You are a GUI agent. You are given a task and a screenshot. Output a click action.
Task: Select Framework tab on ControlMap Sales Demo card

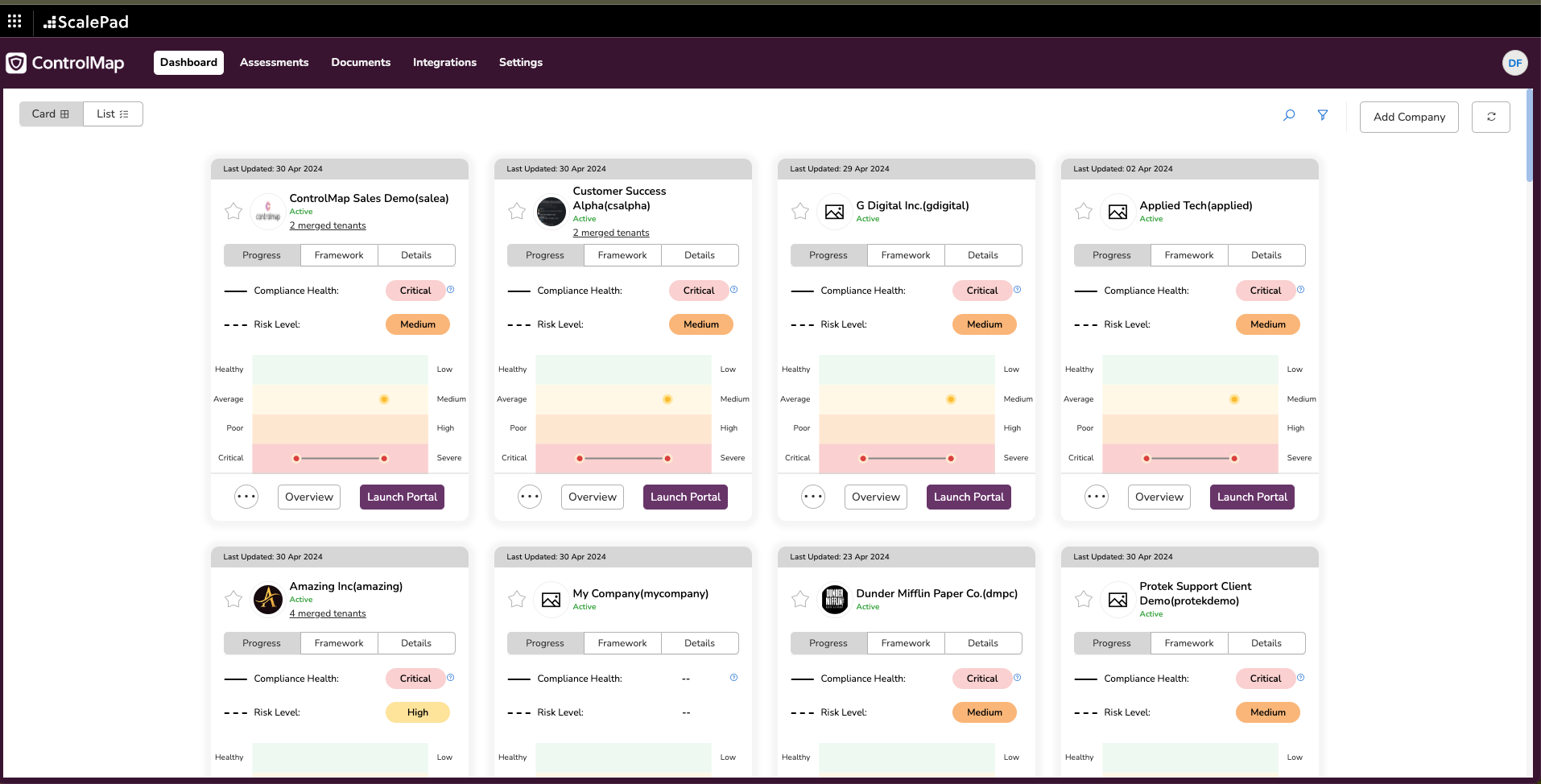tap(339, 255)
